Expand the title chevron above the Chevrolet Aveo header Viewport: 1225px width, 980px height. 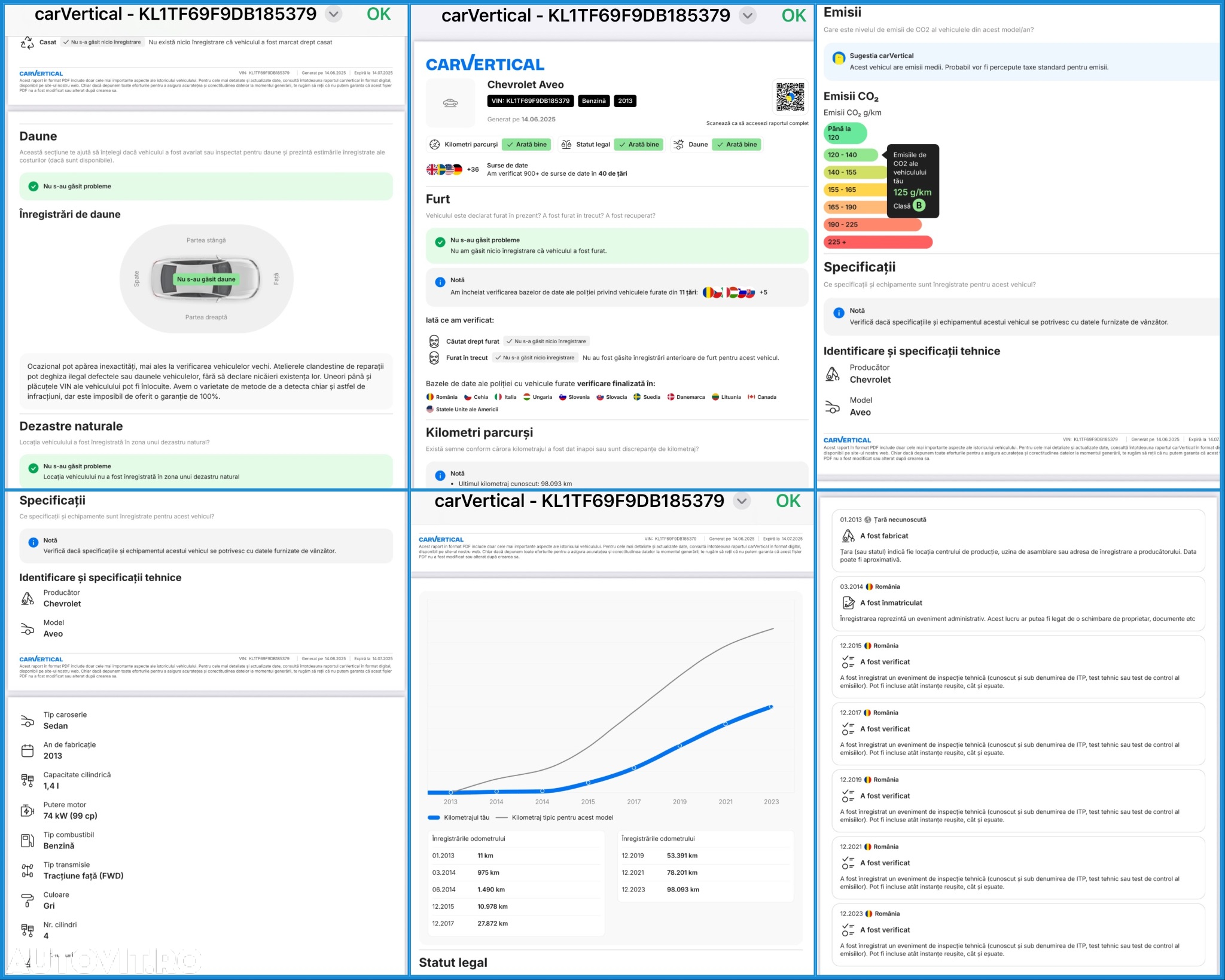coord(747,16)
